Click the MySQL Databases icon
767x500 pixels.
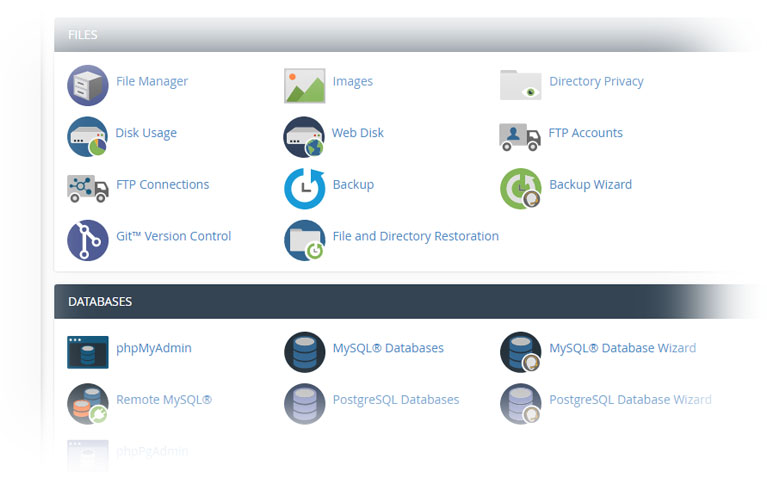(x=304, y=351)
